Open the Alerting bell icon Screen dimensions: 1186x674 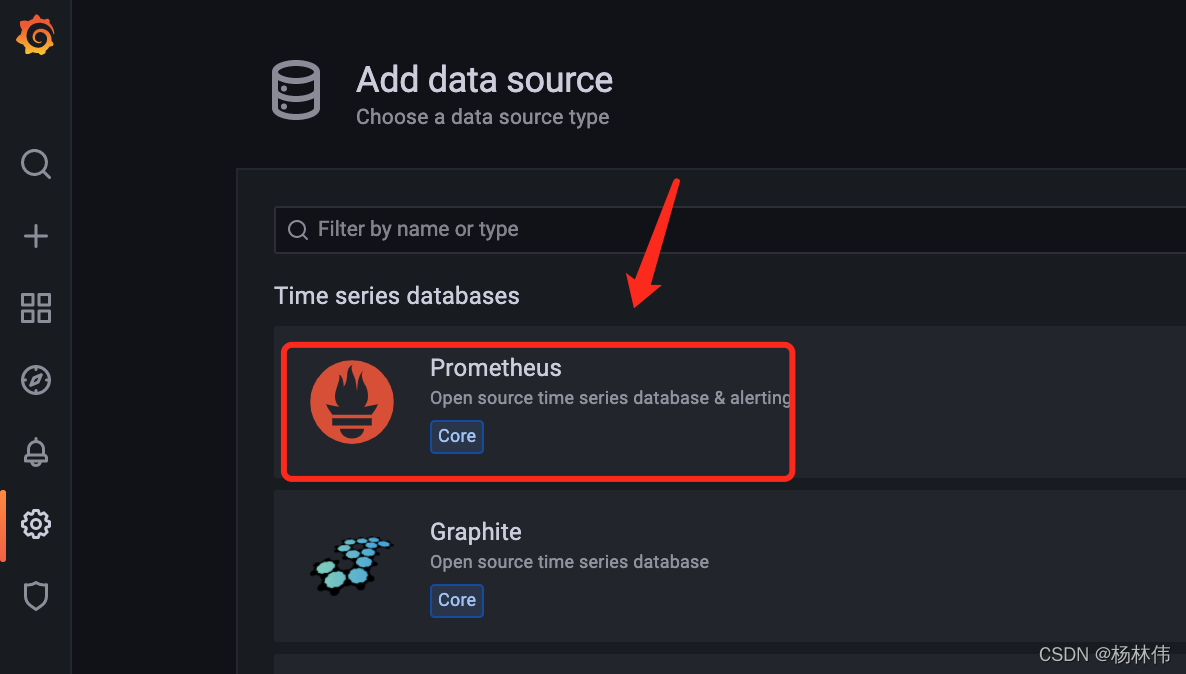click(x=36, y=452)
